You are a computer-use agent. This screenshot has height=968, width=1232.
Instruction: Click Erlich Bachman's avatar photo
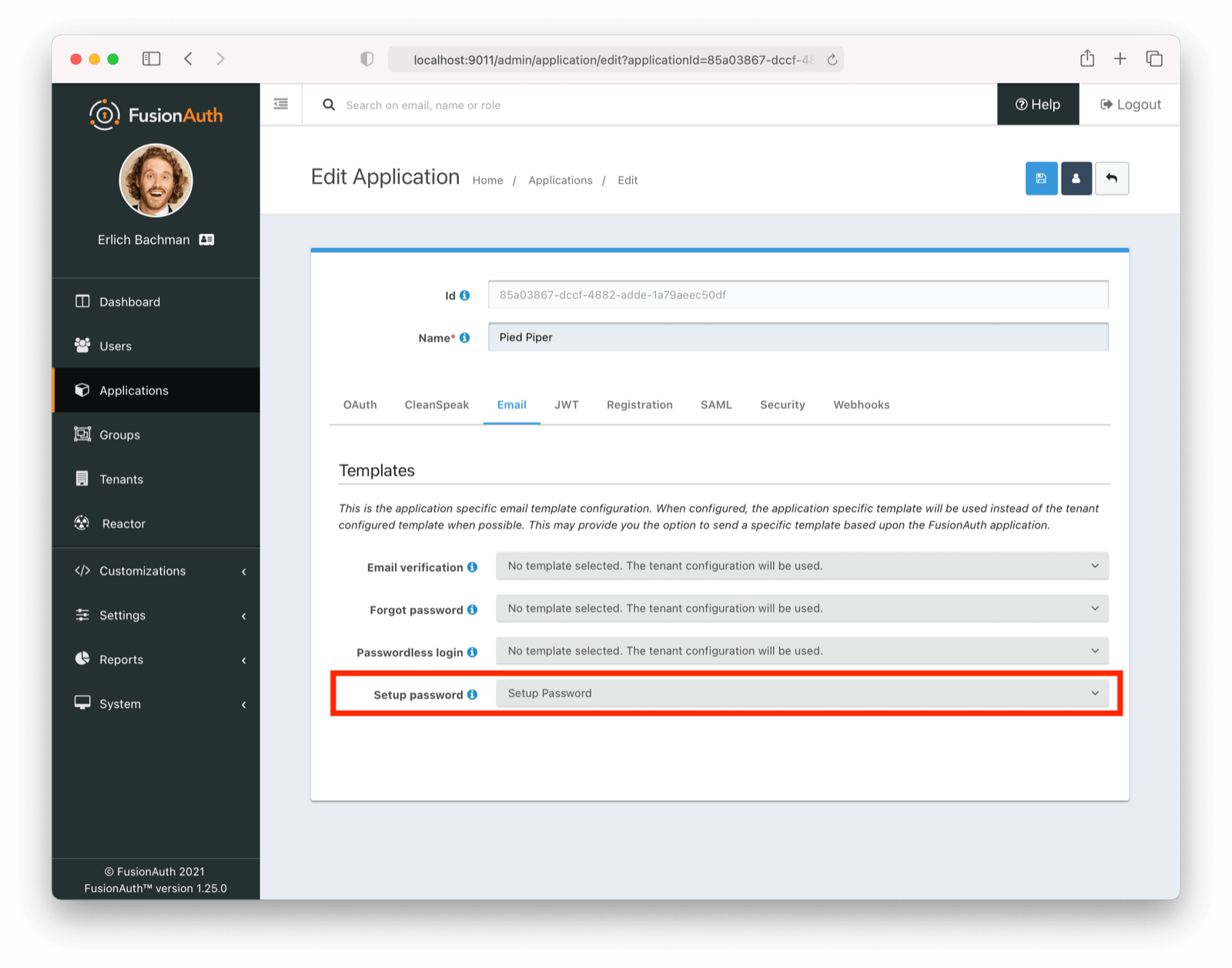156,181
